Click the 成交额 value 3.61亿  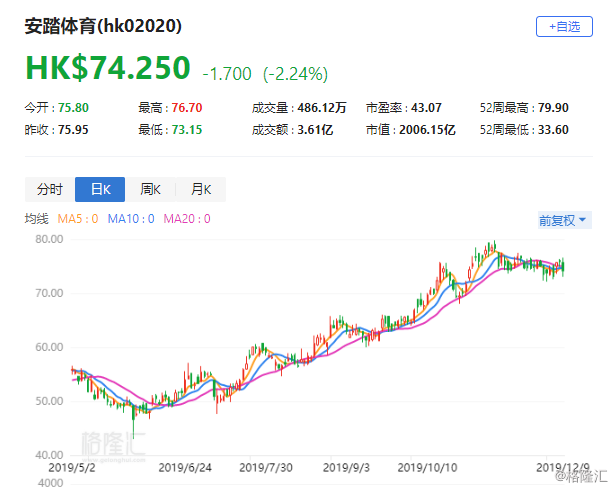pyautogui.click(x=315, y=129)
